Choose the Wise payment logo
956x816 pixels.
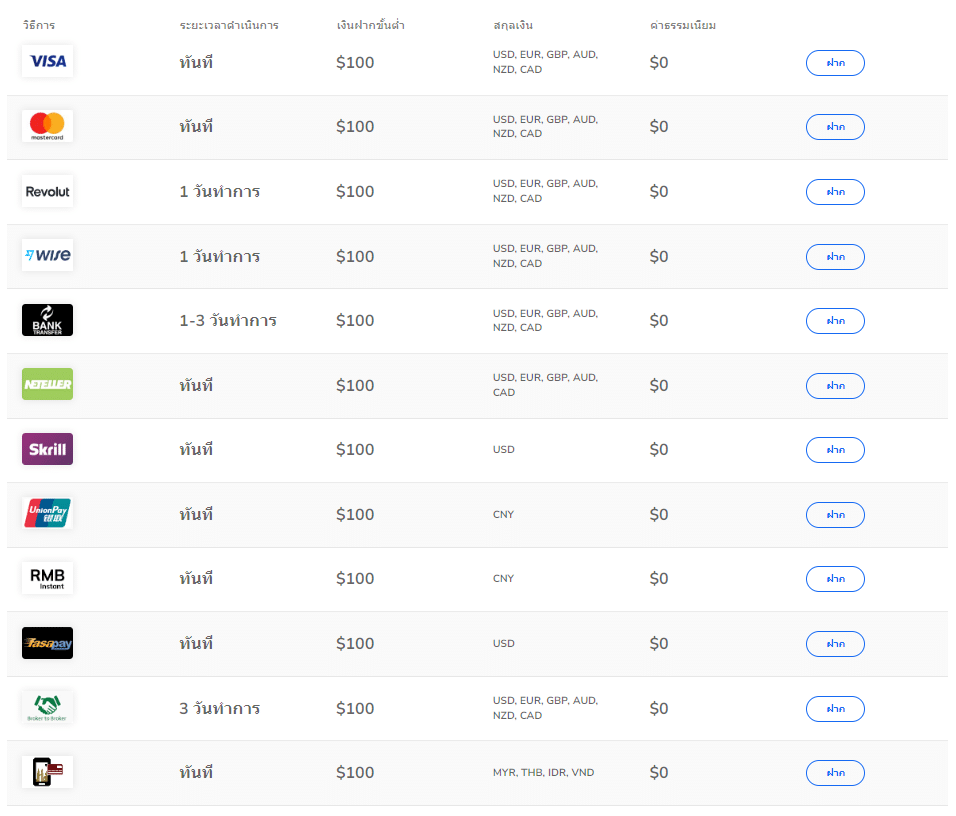click(x=48, y=256)
